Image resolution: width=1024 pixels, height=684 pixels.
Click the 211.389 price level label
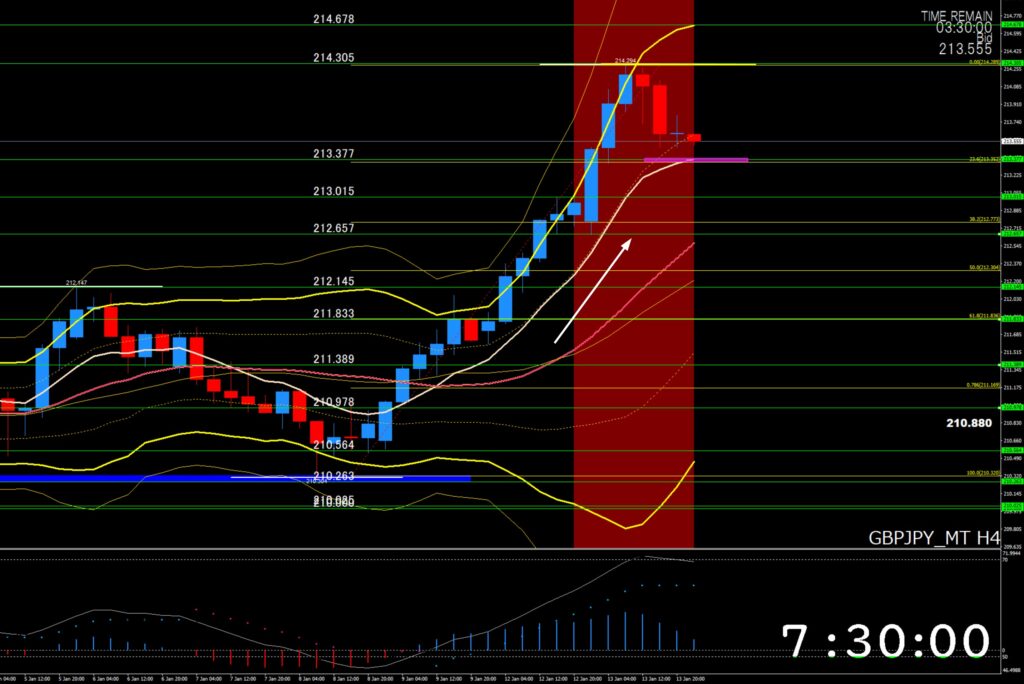click(334, 359)
